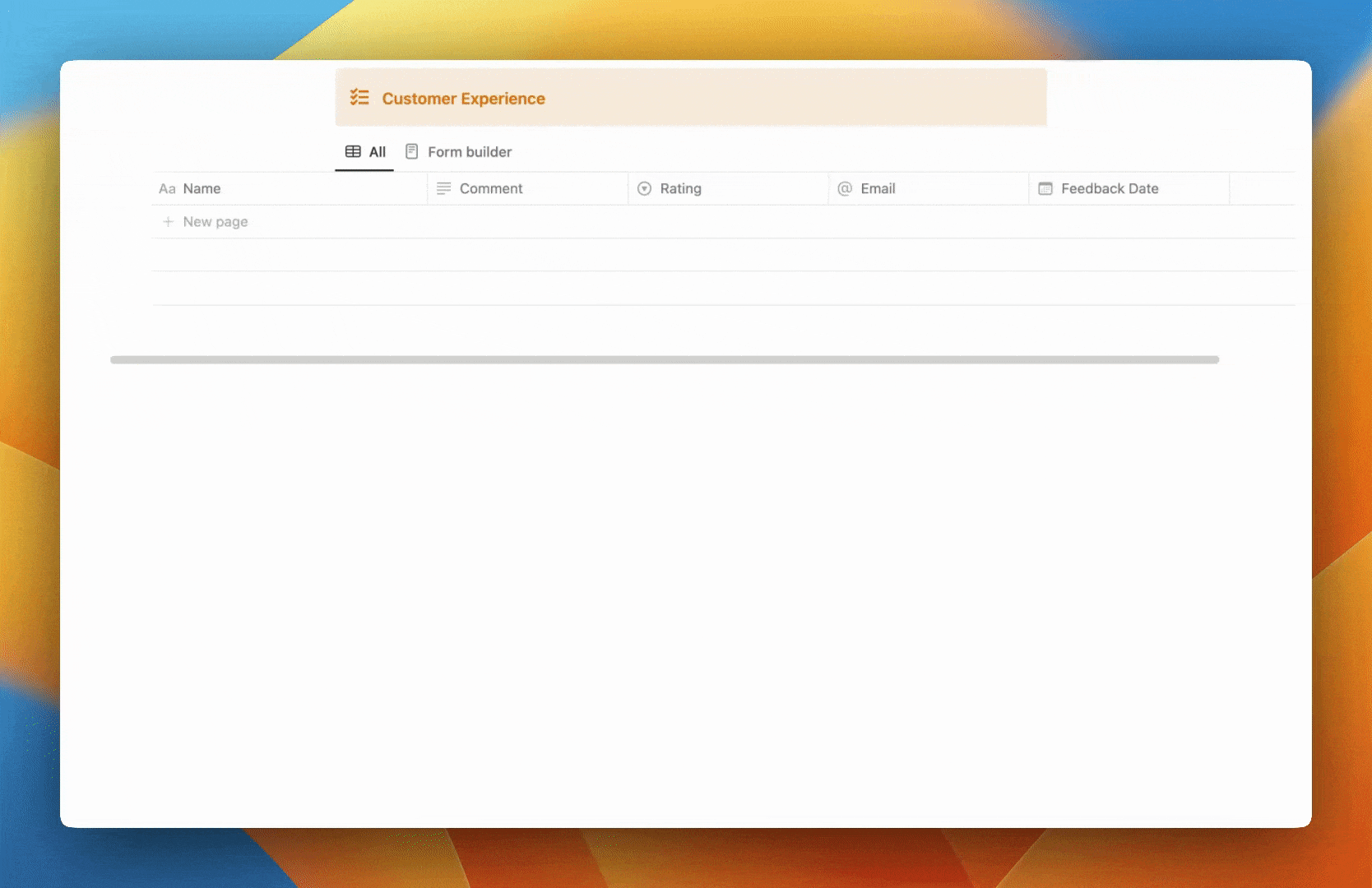Click the Aa title icon in Name column
The height and width of the screenshot is (888, 1372).
tap(167, 189)
